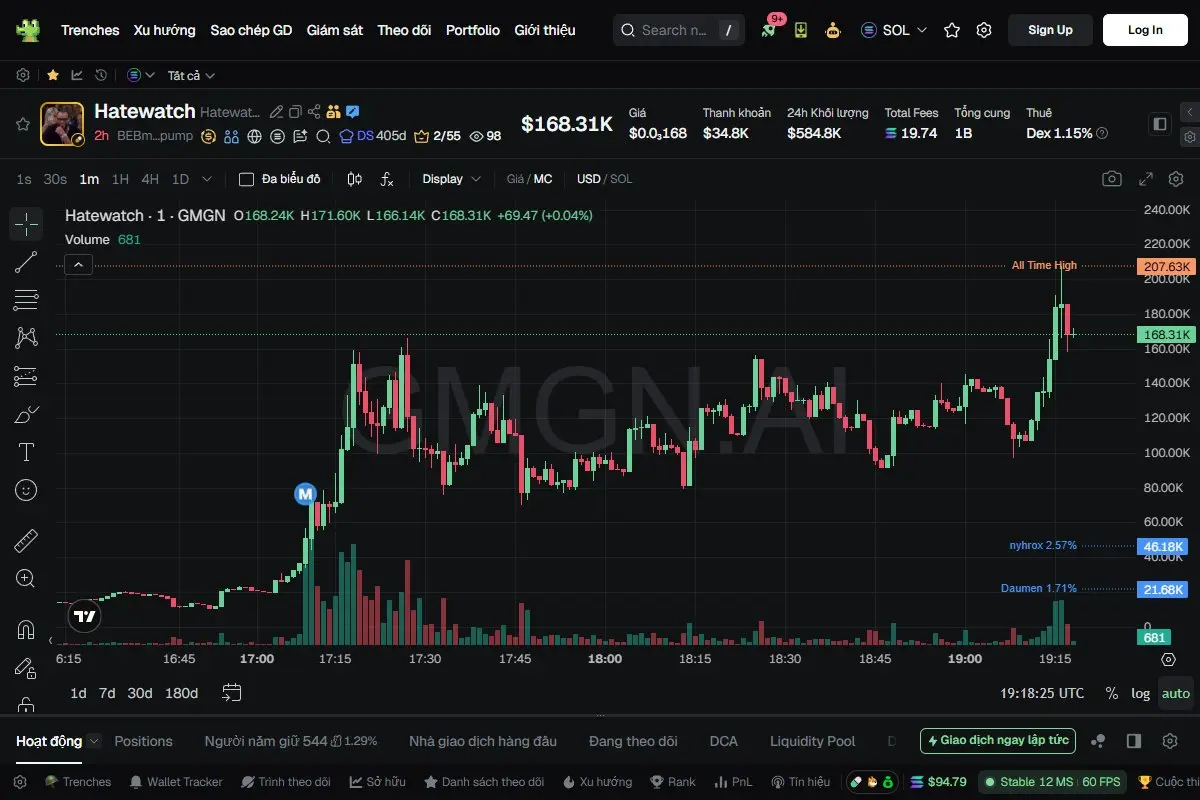The width and height of the screenshot is (1200, 800).
Task: Collapse the right side panel arrow
Action: click(x=1189, y=112)
